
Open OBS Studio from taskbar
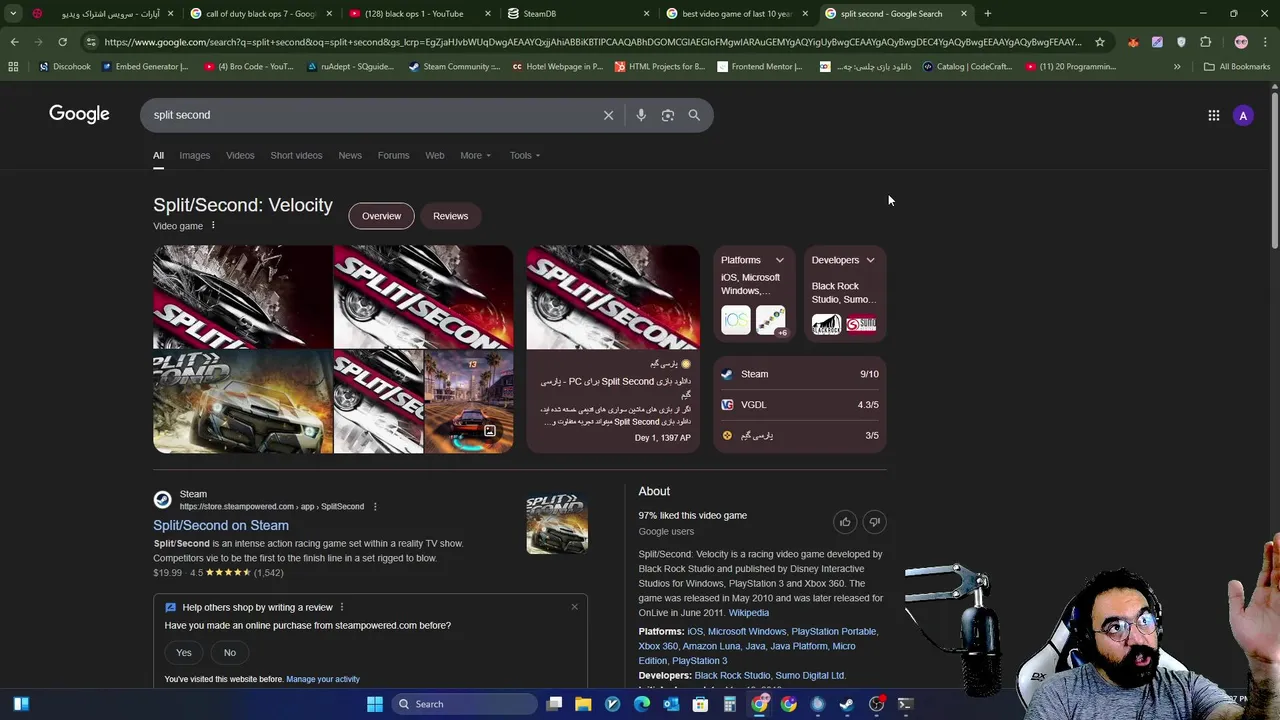point(876,704)
